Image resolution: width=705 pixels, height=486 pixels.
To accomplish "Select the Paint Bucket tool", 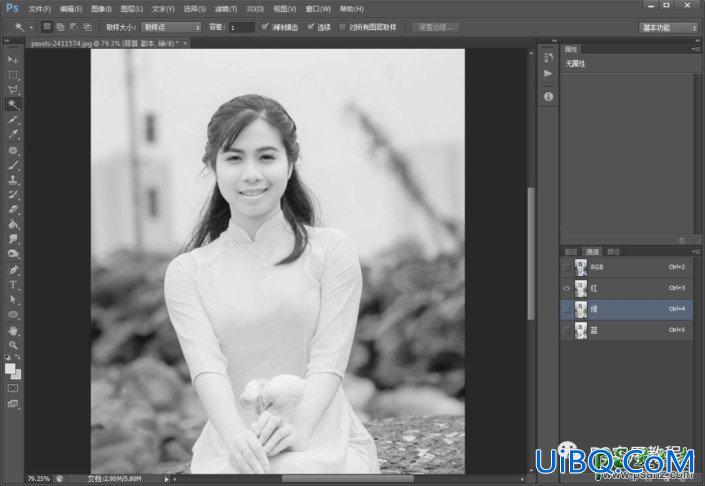I will pyautogui.click(x=13, y=224).
